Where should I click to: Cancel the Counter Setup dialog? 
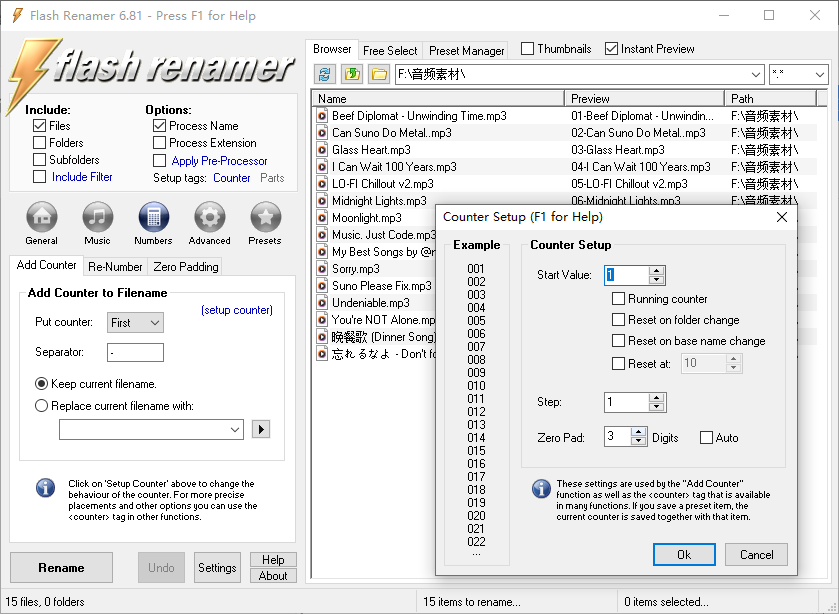pos(756,555)
